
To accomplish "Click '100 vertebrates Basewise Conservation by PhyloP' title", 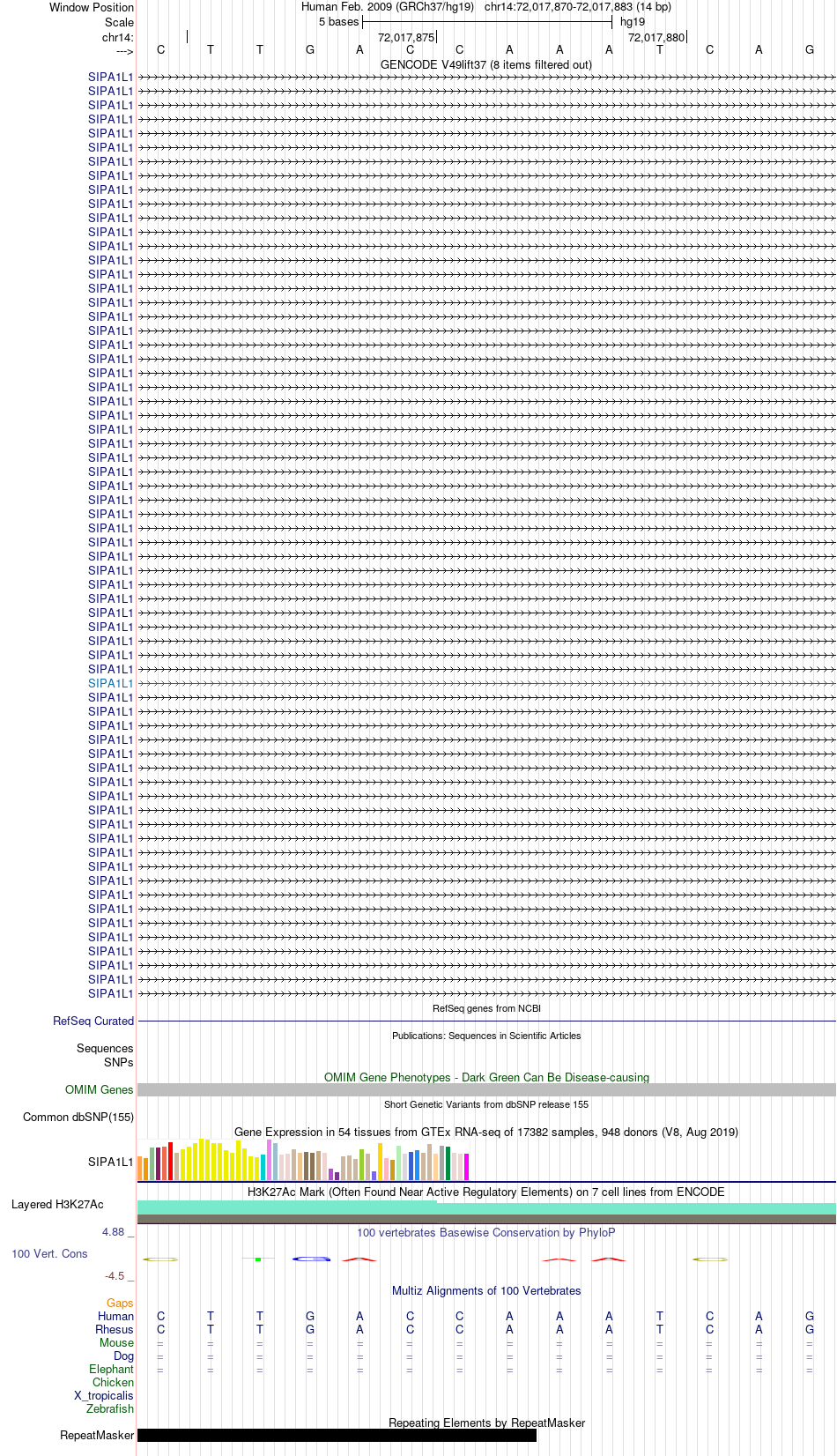I will [x=486, y=1232].
